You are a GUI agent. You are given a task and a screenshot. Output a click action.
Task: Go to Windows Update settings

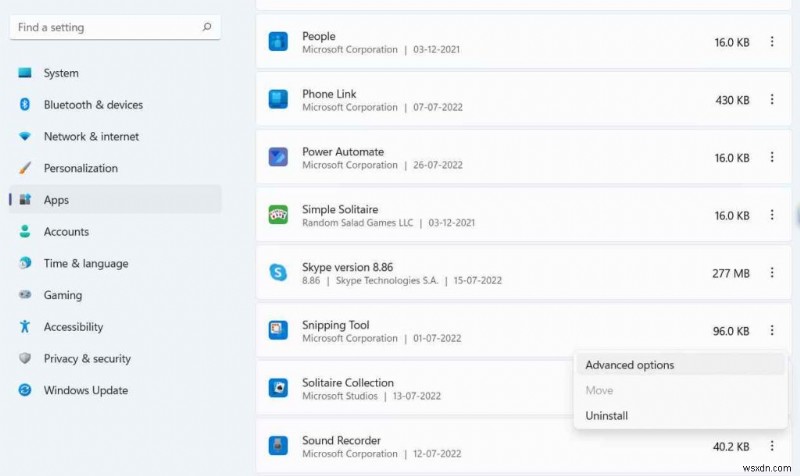pyautogui.click(x=85, y=390)
